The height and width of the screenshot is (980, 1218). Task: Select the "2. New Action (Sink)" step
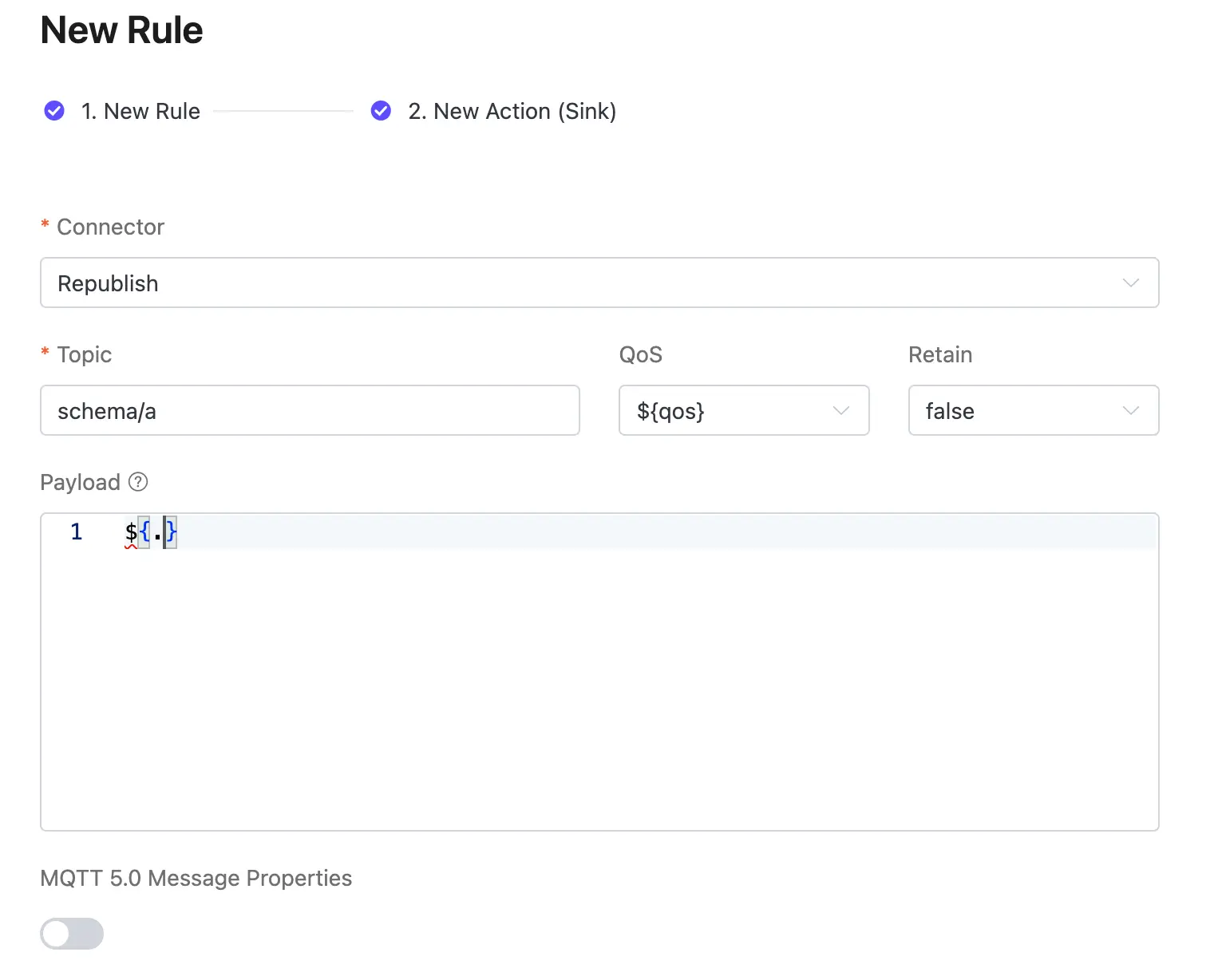(512, 111)
